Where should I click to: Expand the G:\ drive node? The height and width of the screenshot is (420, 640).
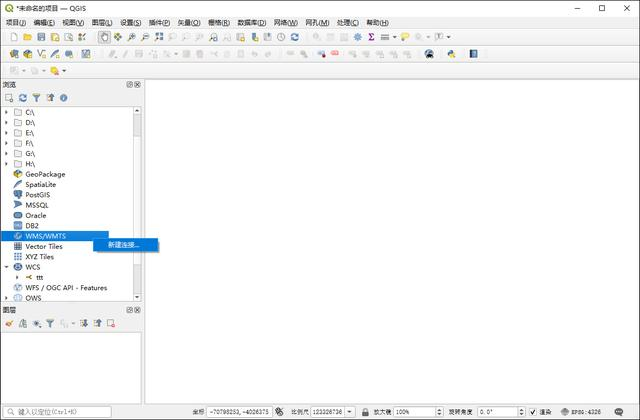(x=6, y=153)
